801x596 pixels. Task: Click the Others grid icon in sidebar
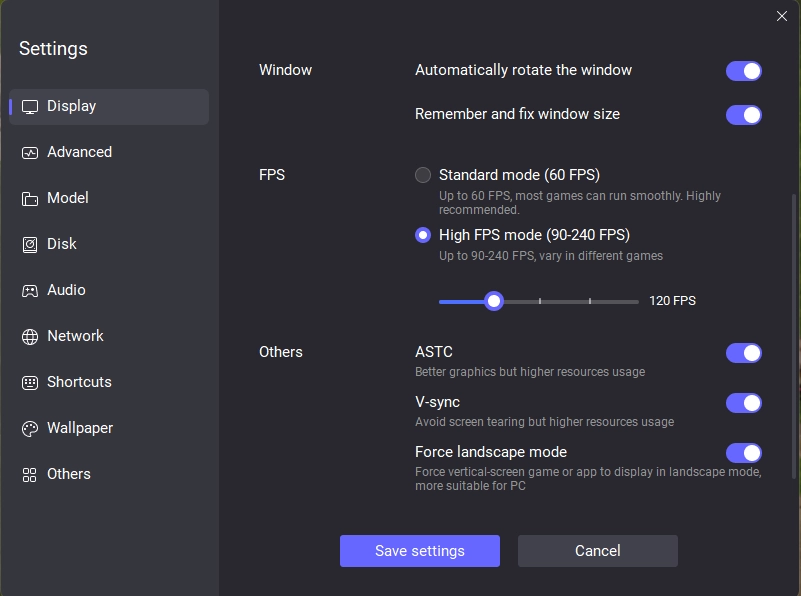(x=30, y=475)
